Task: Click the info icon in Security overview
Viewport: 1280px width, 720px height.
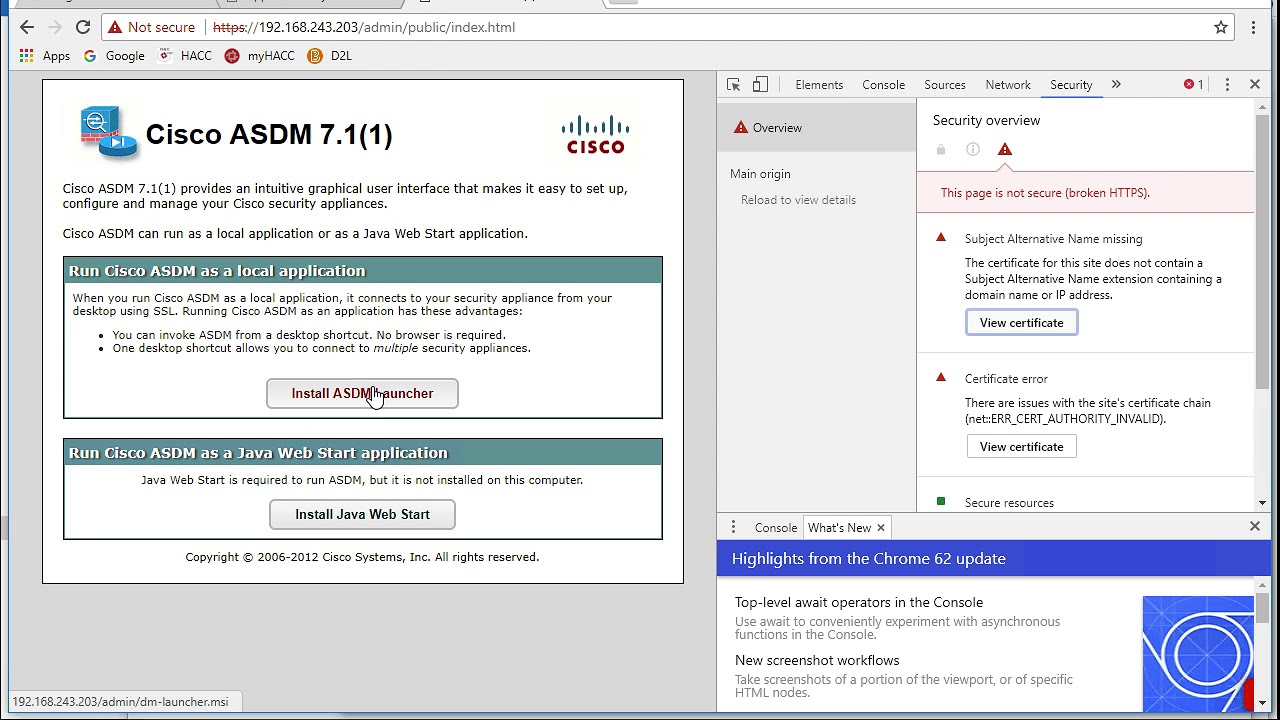Action: 973,150
